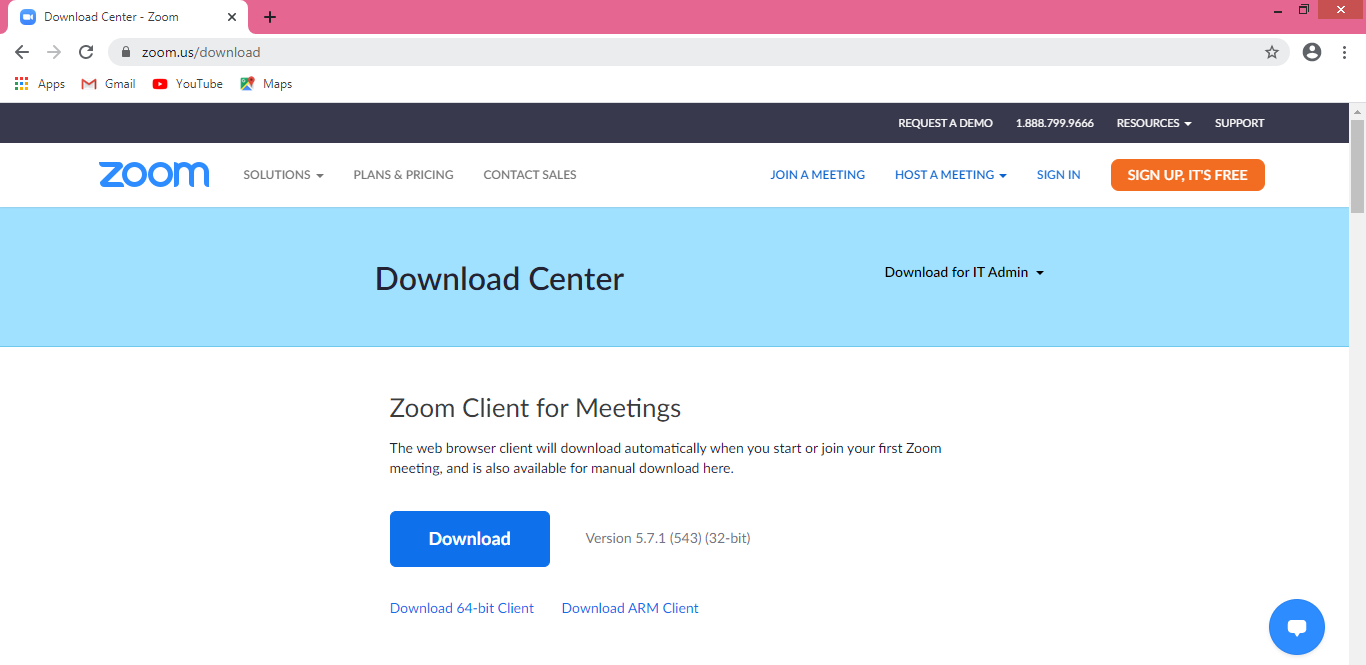Open Gmail from the bookmarks bar

tap(107, 83)
